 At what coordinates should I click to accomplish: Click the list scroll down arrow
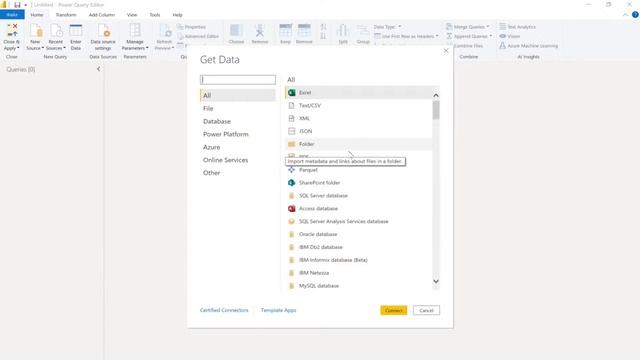436,281
